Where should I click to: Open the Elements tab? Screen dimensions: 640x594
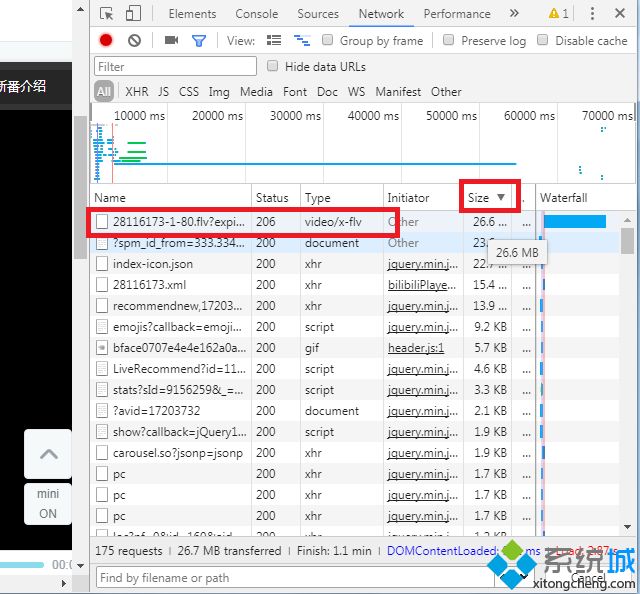(192, 14)
